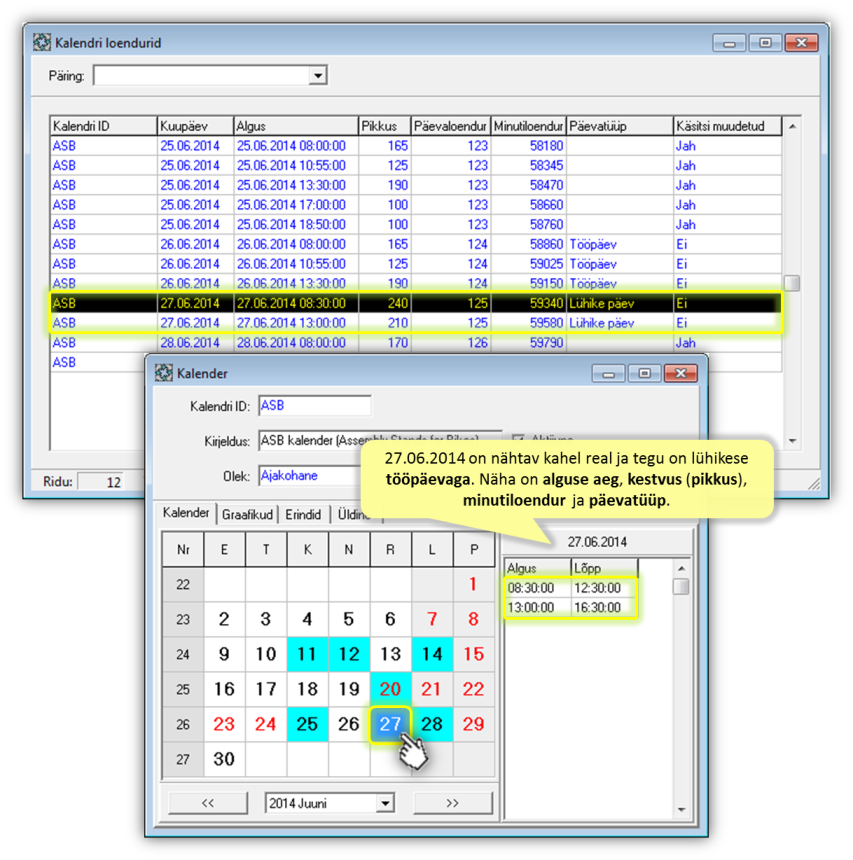The width and height of the screenshot is (853, 860).
Task: Click the Päevatüüp column header
Action: 619,126
